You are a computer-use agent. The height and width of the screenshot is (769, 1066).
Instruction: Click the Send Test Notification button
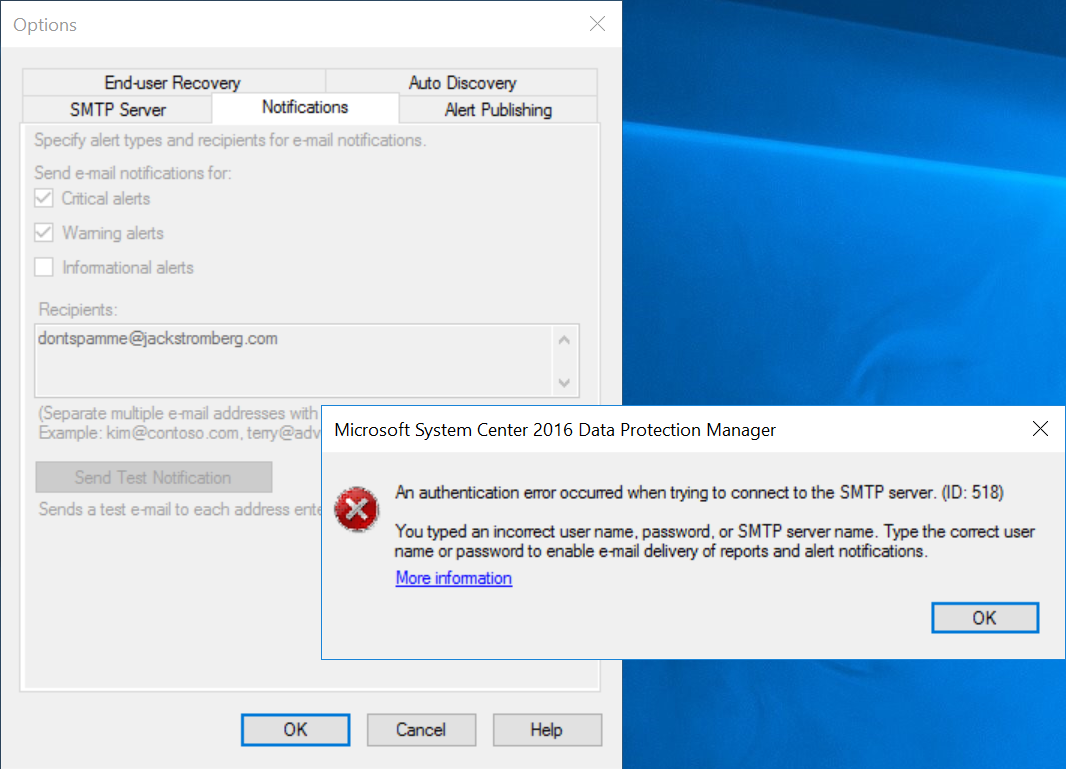point(153,477)
